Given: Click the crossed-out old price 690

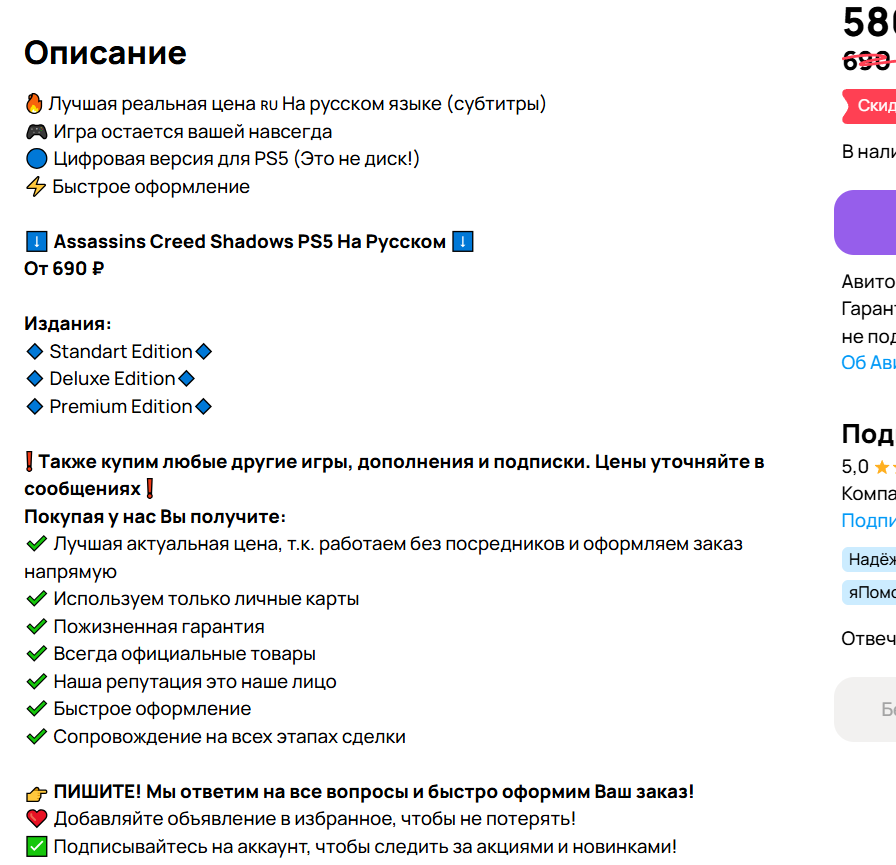Looking at the screenshot, I should coord(867,61).
